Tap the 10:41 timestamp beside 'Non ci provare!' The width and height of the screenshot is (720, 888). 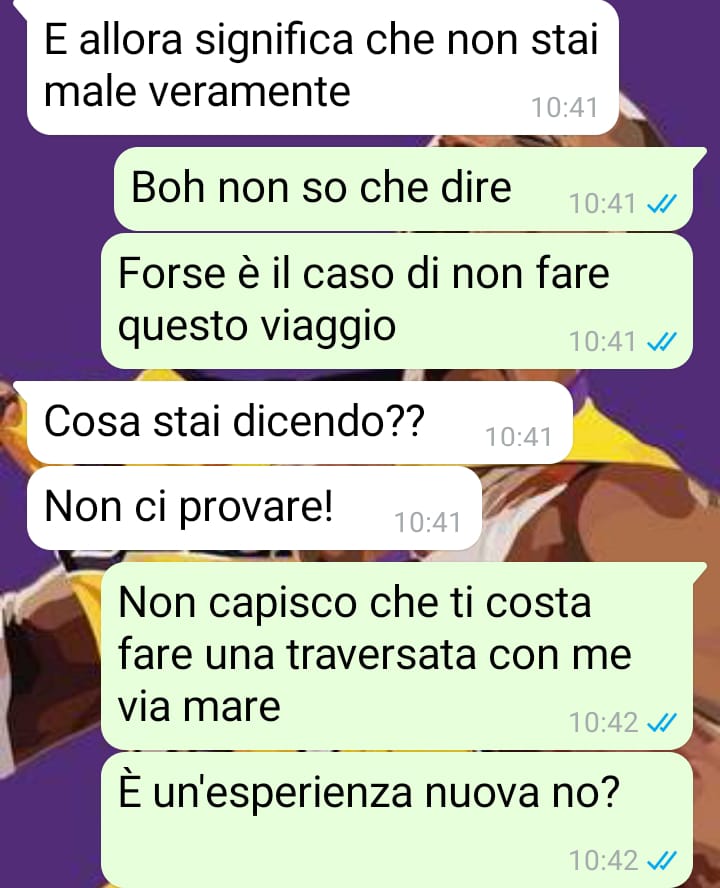[427, 523]
